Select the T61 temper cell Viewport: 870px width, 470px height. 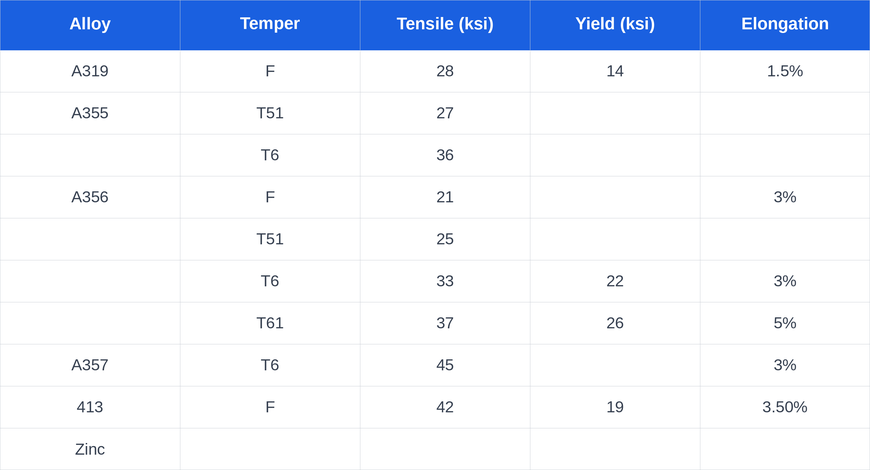(x=270, y=323)
